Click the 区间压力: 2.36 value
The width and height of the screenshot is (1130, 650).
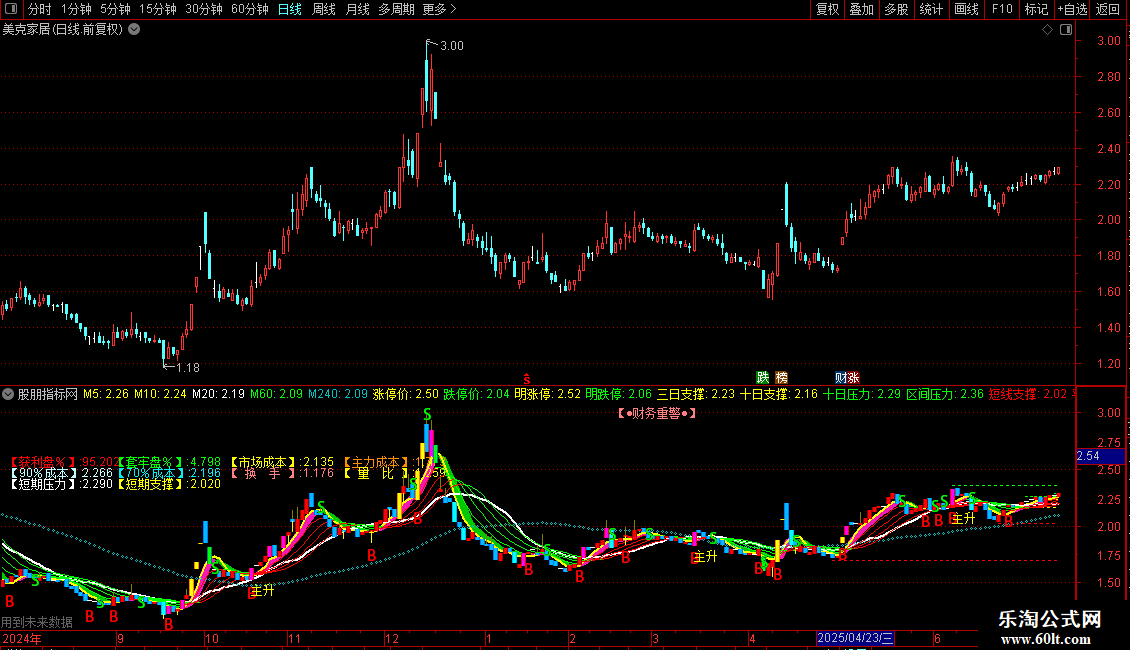pos(945,394)
